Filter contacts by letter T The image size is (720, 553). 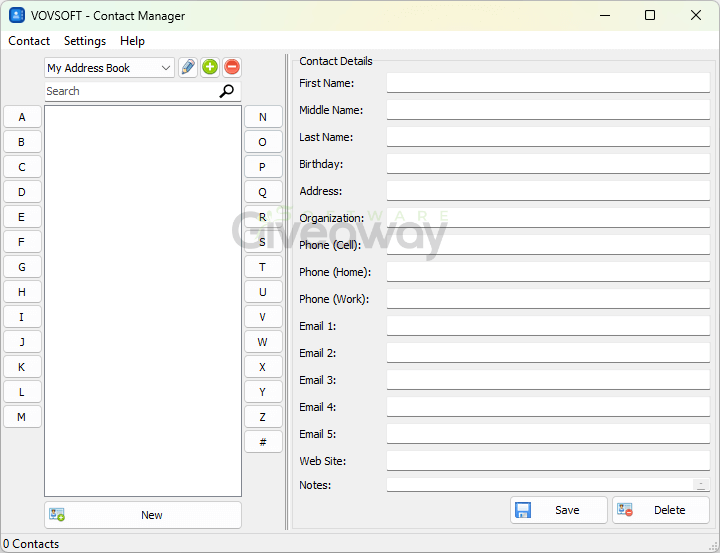tap(263, 267)
